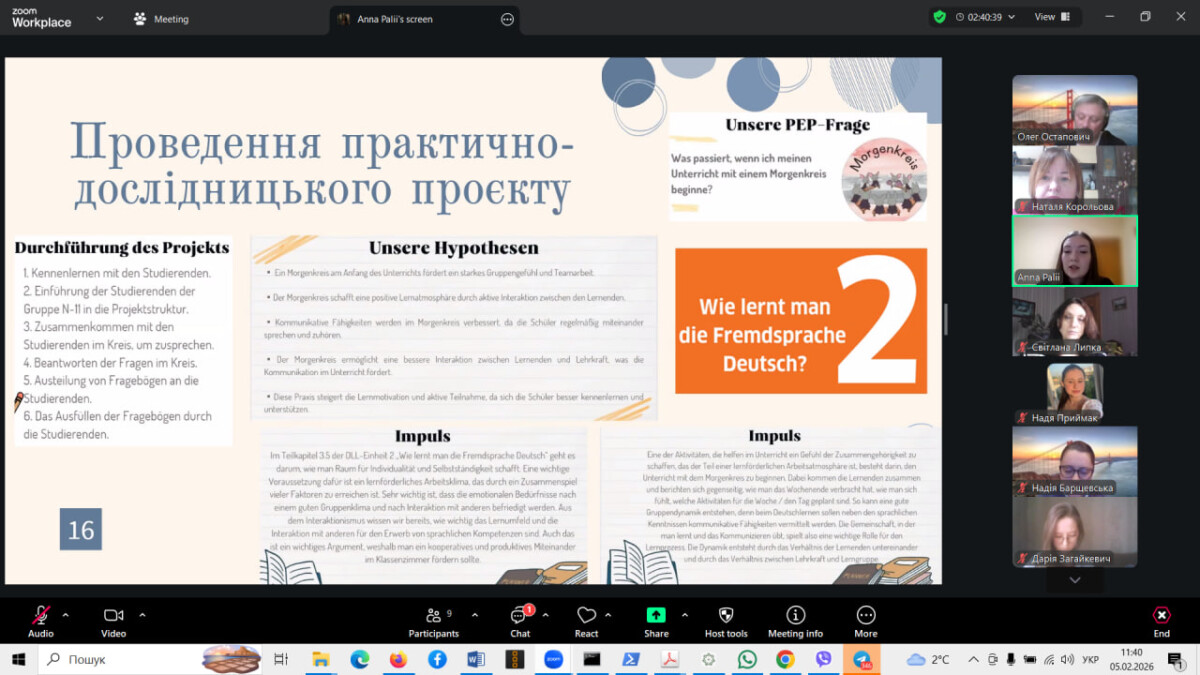1200x675 pixels.
Task: Open Meeting info
Action: click(795, 616)
